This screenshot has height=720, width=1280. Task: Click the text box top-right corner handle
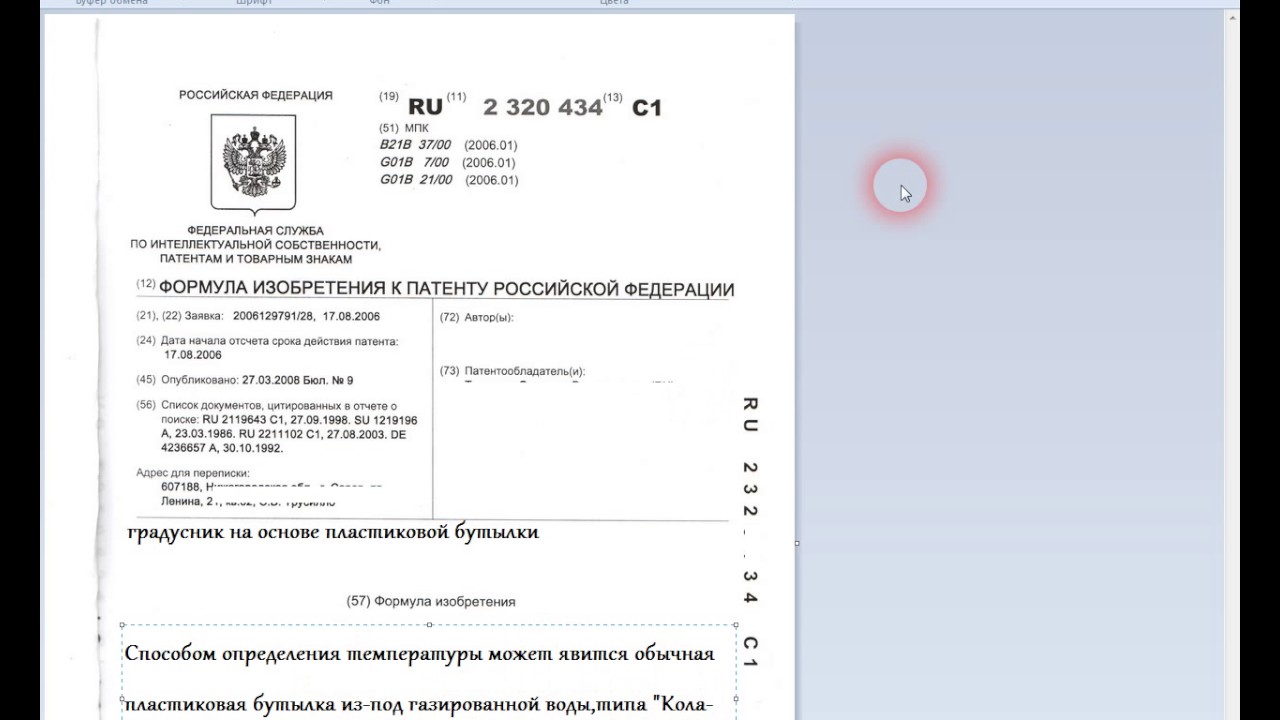pyautogui.click(x=736, y=625)
